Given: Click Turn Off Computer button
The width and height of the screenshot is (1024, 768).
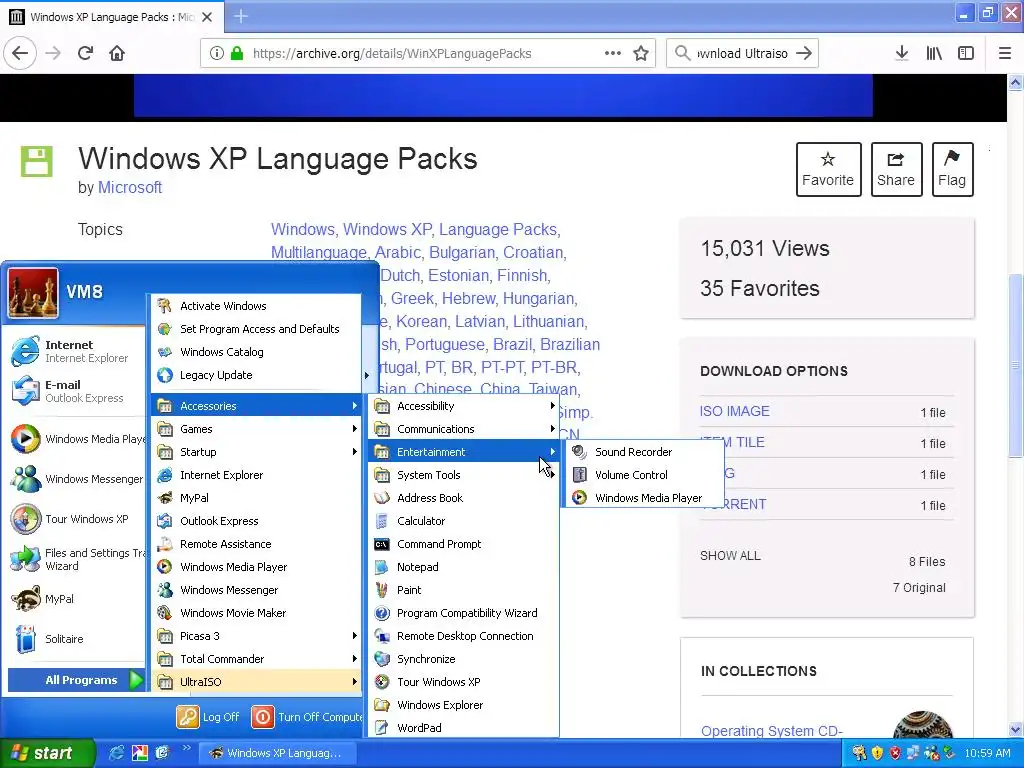Looking at the screenshot, I should click(x=307, y=717).
